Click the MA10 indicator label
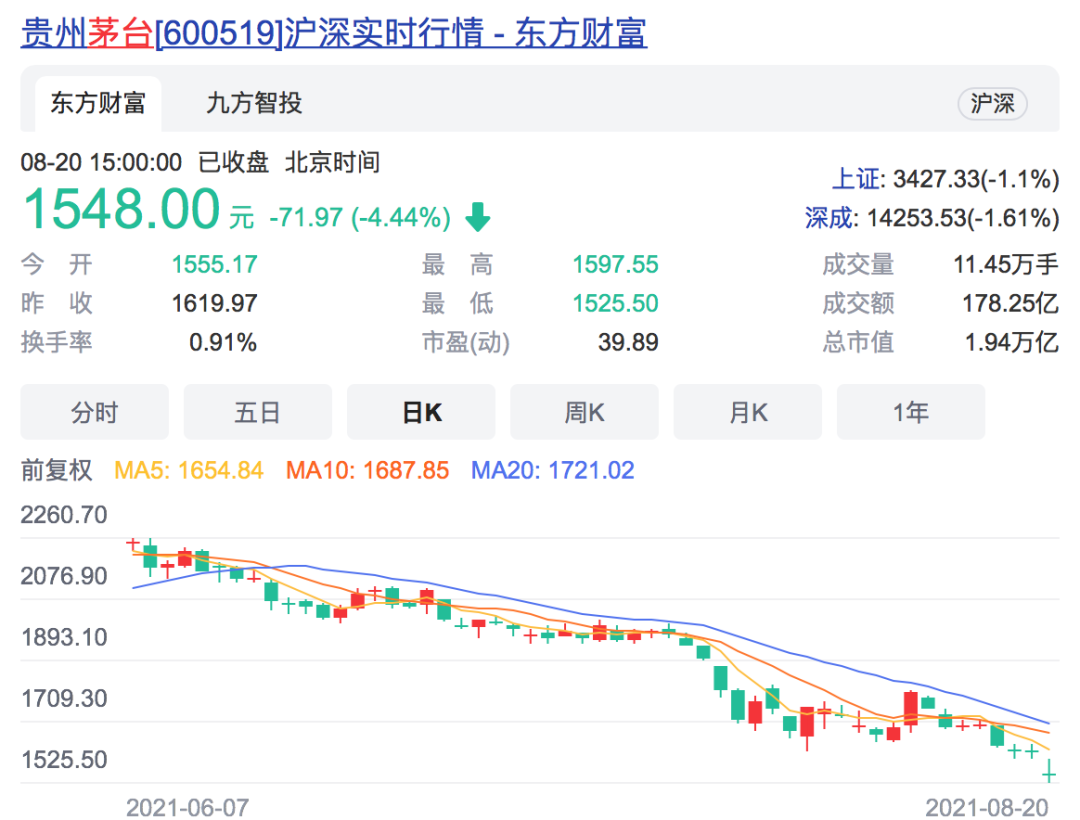Screen dimensions: 1080x820 [367, 470]
